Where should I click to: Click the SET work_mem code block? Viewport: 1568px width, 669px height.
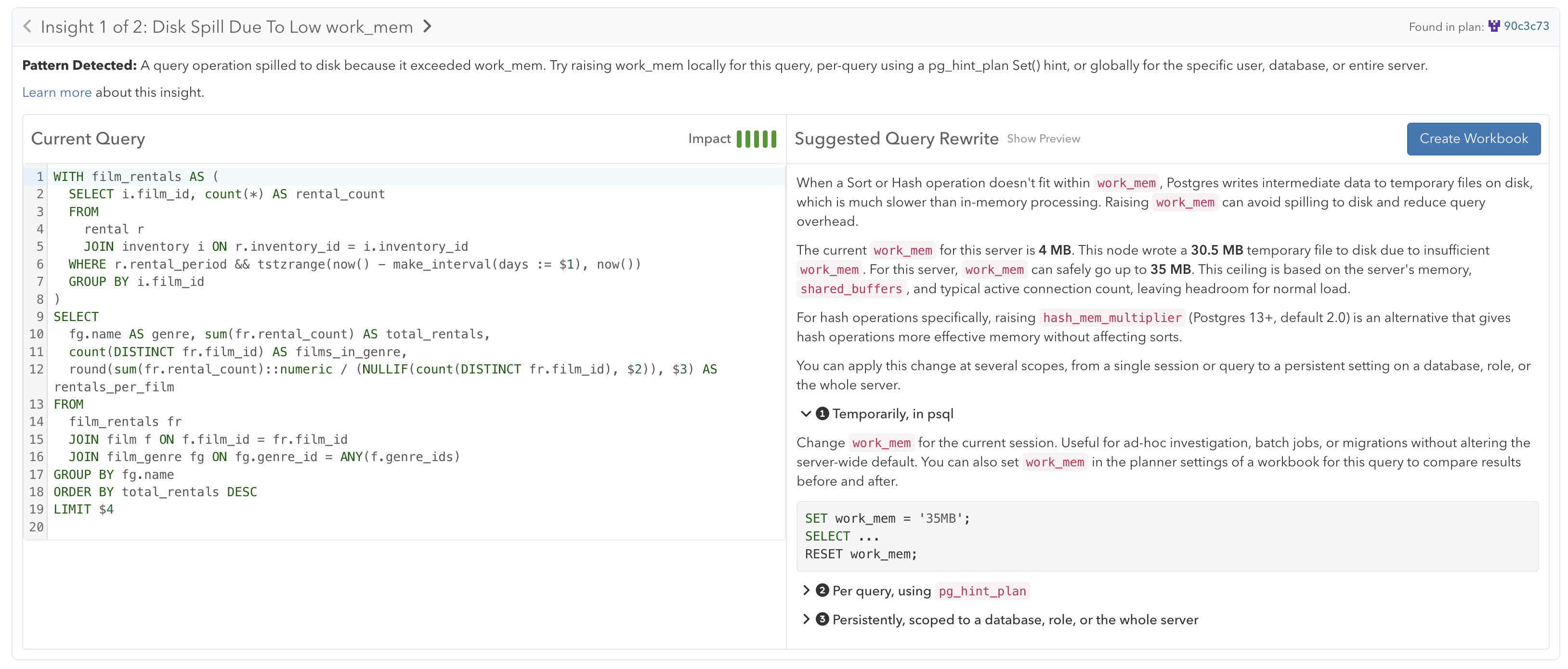[x=1167, y=537]
